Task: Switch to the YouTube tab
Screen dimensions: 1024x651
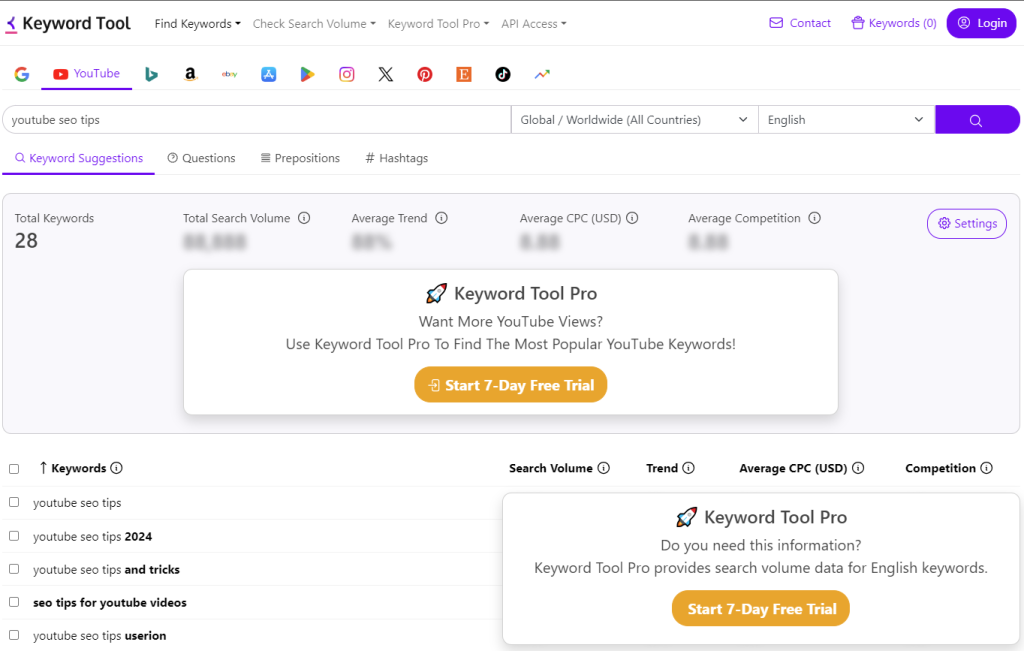Action: [x=87, y=74]
